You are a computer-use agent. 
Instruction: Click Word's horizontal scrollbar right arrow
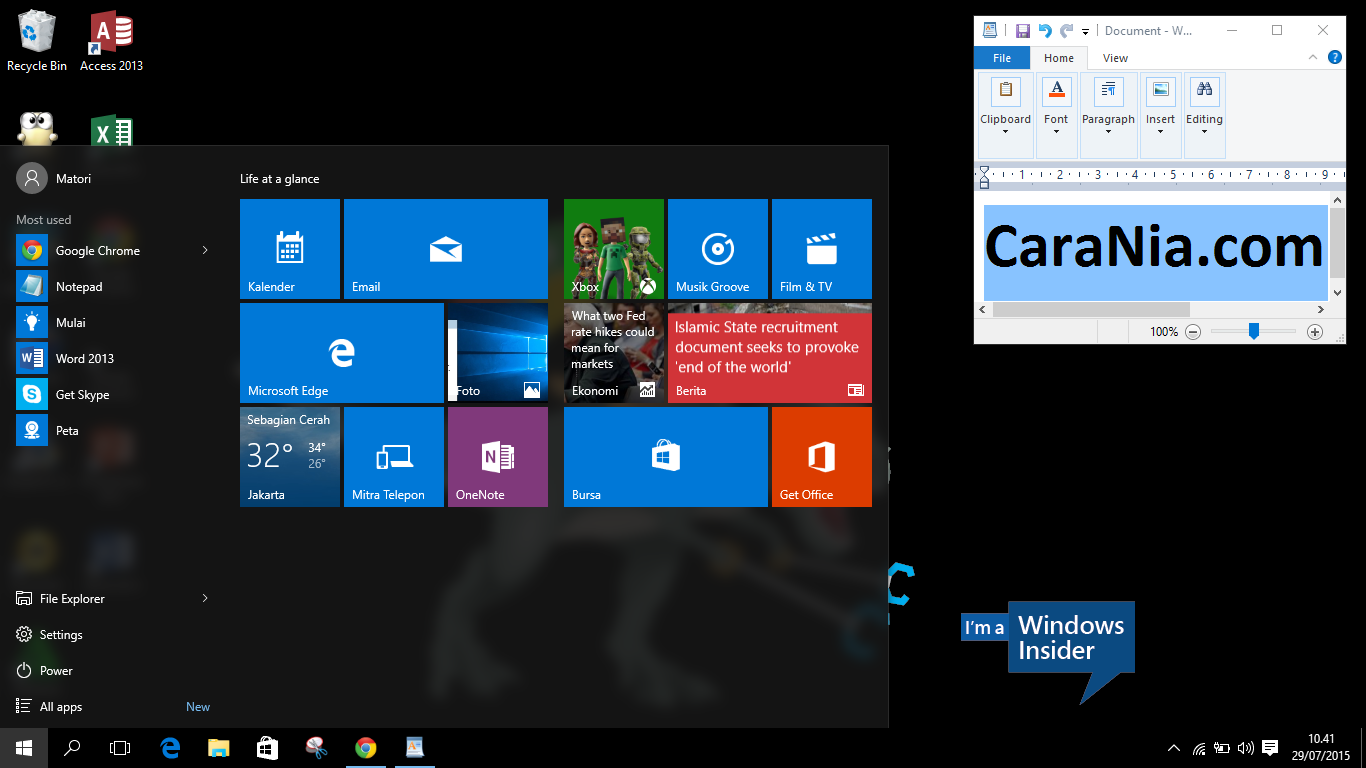[1322, 309]
